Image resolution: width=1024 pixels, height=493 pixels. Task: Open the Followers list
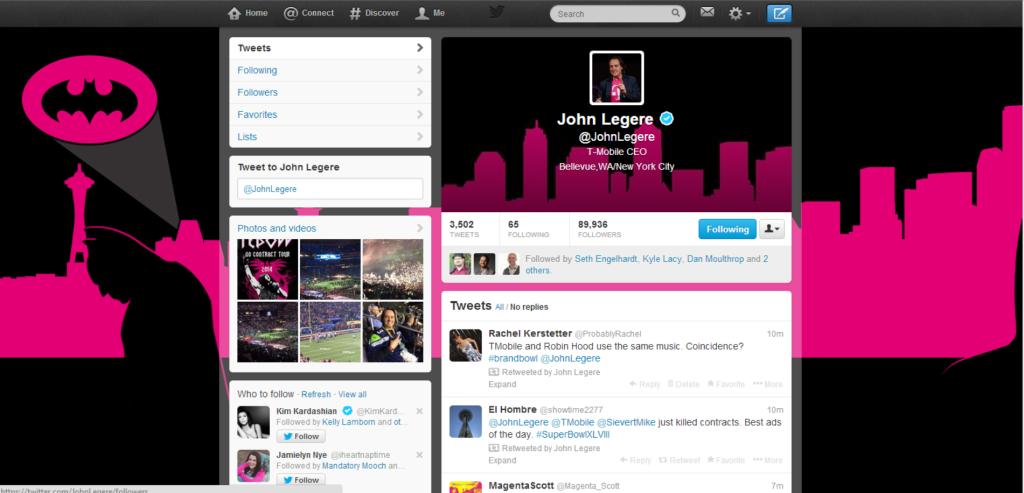click(330, 92)
